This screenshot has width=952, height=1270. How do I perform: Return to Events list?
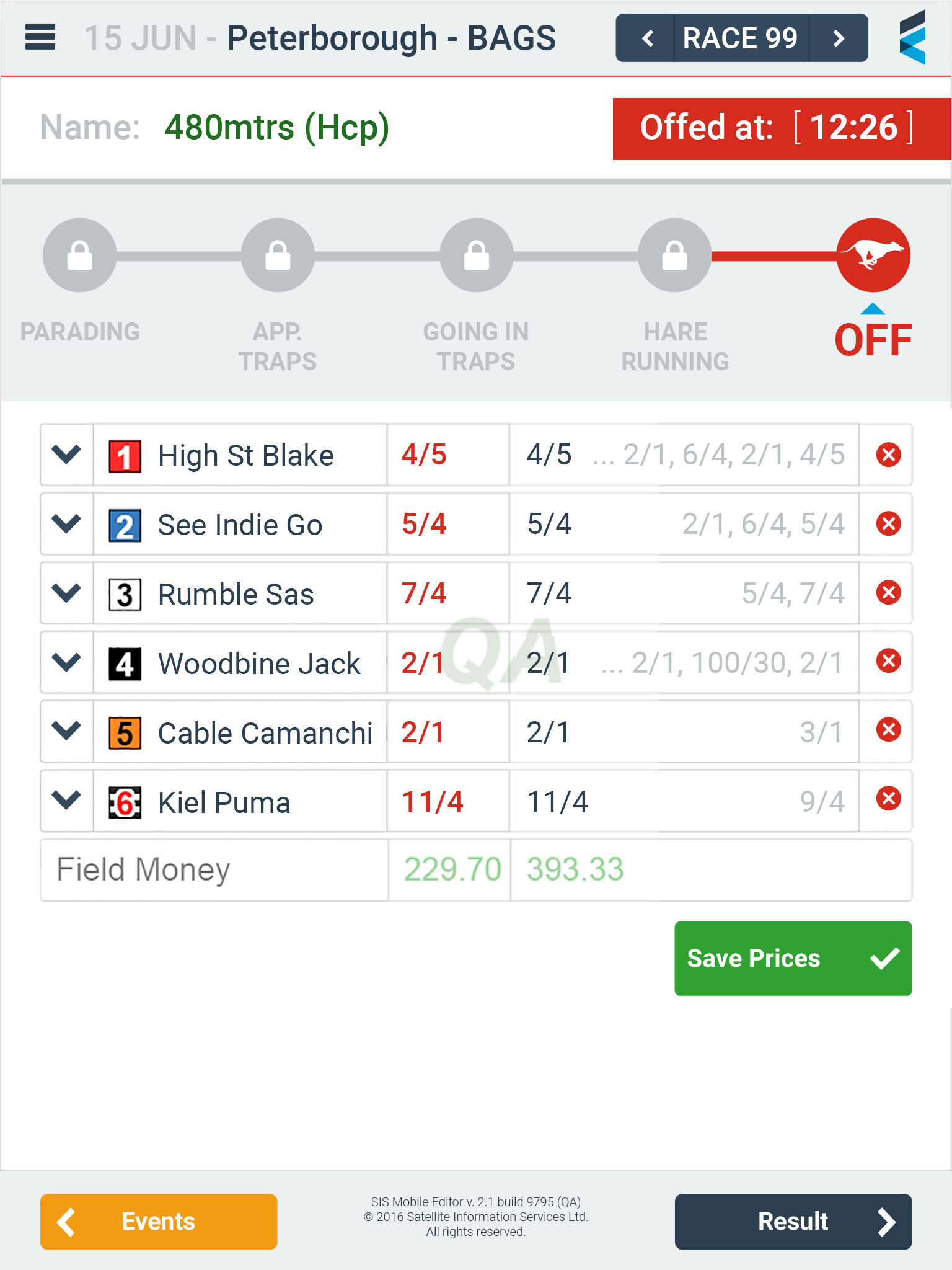coord(159,1221)
